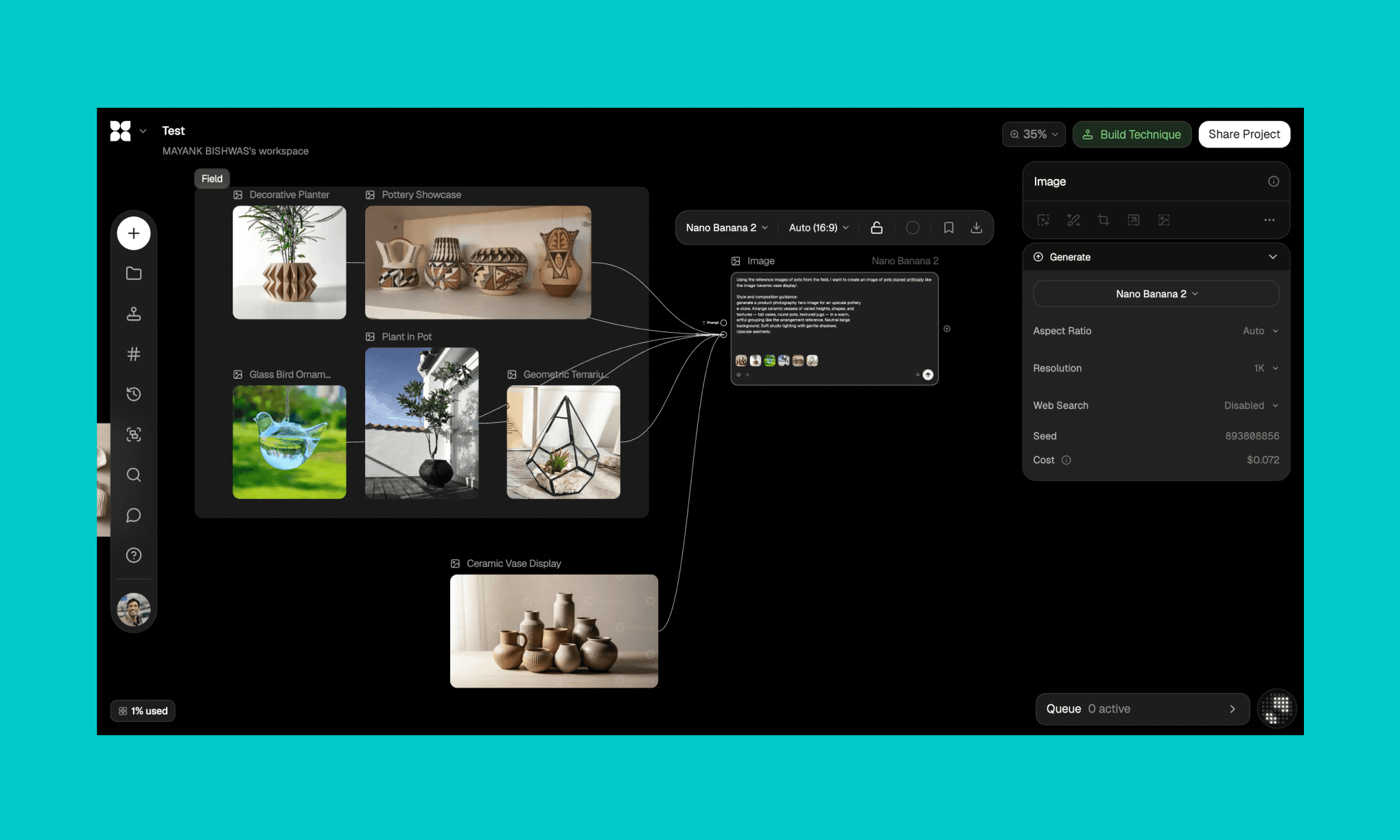
Task: Click the Field group label tab
Action: tap(212, 178)
